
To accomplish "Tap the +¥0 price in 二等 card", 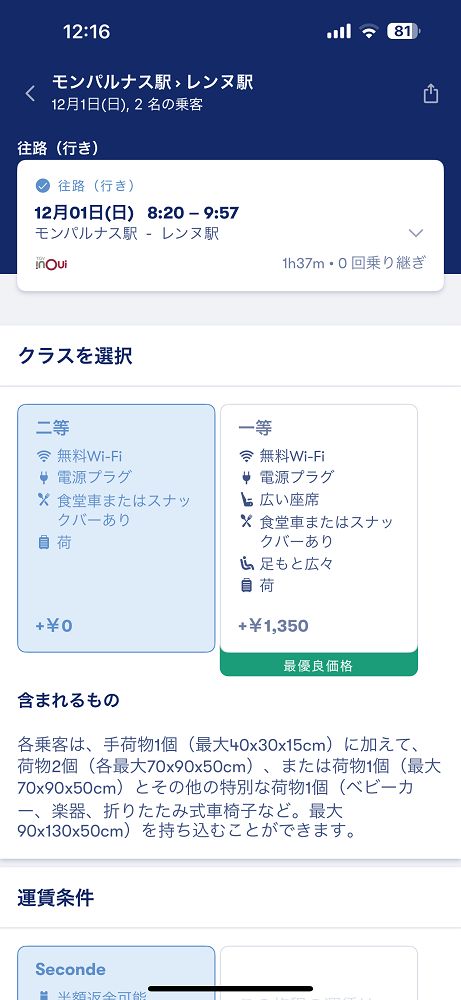I will pyautogui.click(x=54, y=626).
